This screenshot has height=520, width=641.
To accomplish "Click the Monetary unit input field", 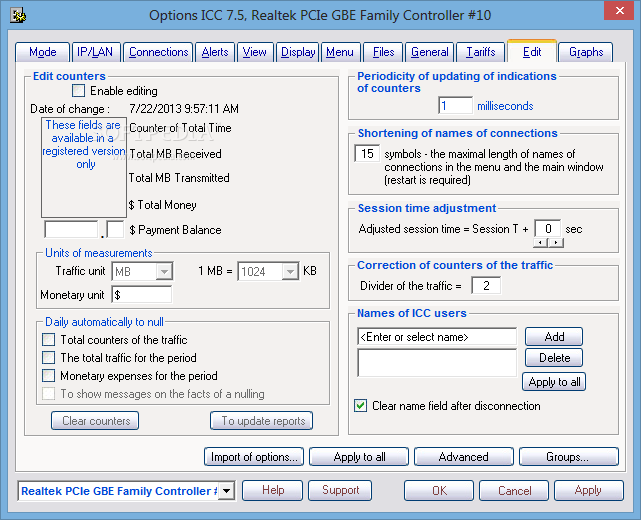I will (142, 295).
